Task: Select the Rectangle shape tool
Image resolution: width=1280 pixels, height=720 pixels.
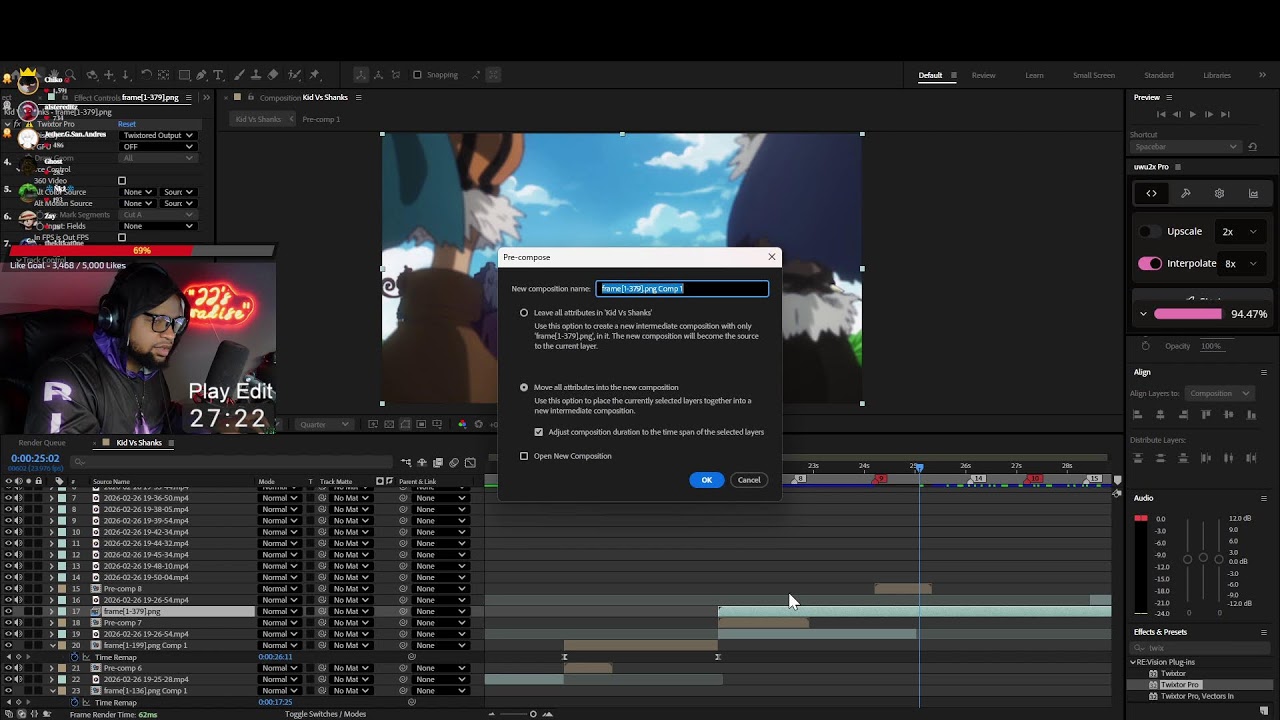Action: pos(184,75)
